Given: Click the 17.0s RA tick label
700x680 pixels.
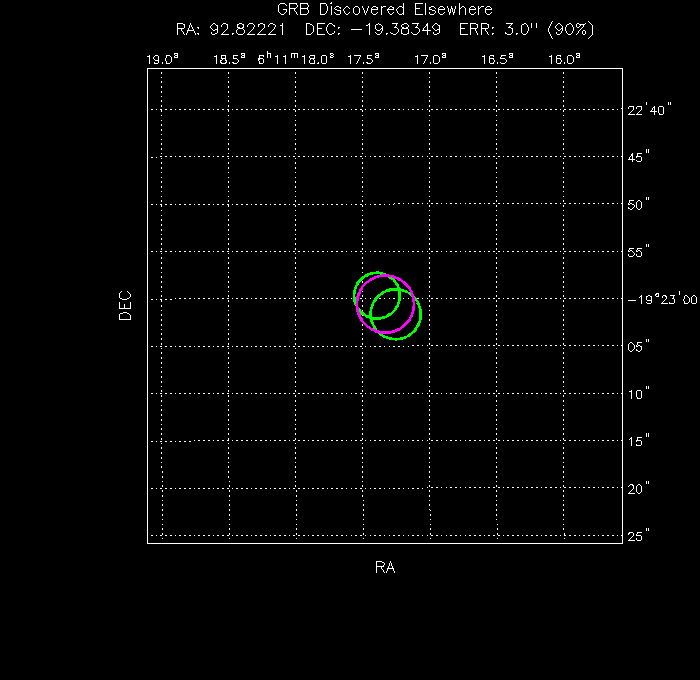Looking at the screenshot, I should point(430,59).
